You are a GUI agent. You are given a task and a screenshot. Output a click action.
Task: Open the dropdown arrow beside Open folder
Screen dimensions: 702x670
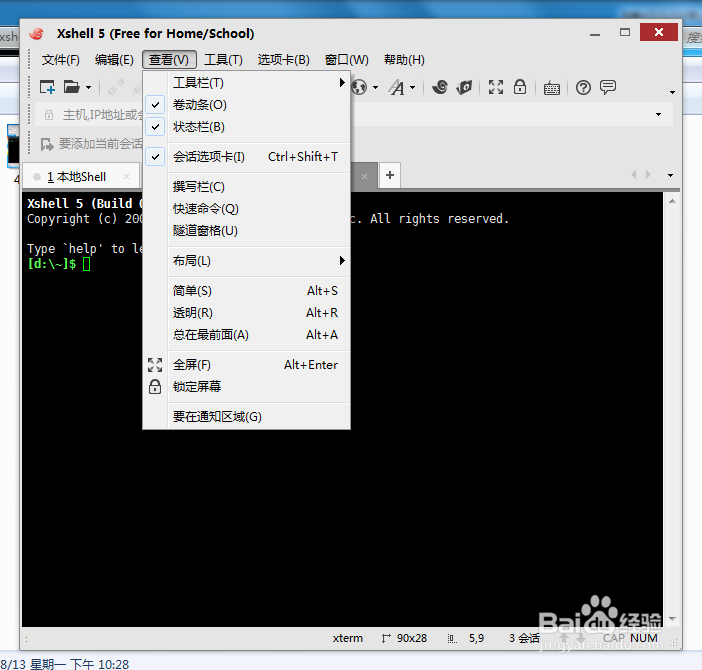pos(88,88)
